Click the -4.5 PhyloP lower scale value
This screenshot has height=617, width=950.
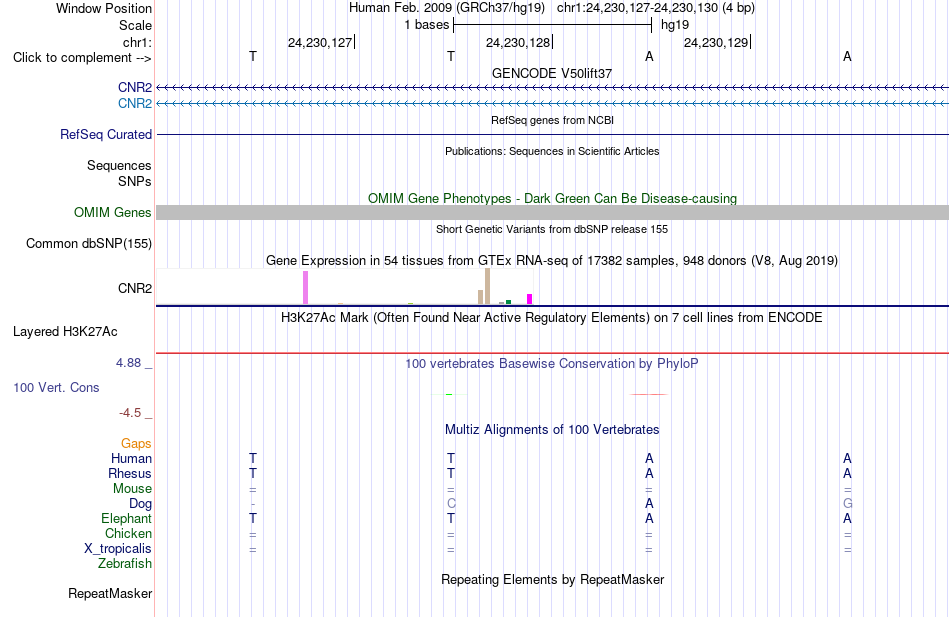point(130,413)
